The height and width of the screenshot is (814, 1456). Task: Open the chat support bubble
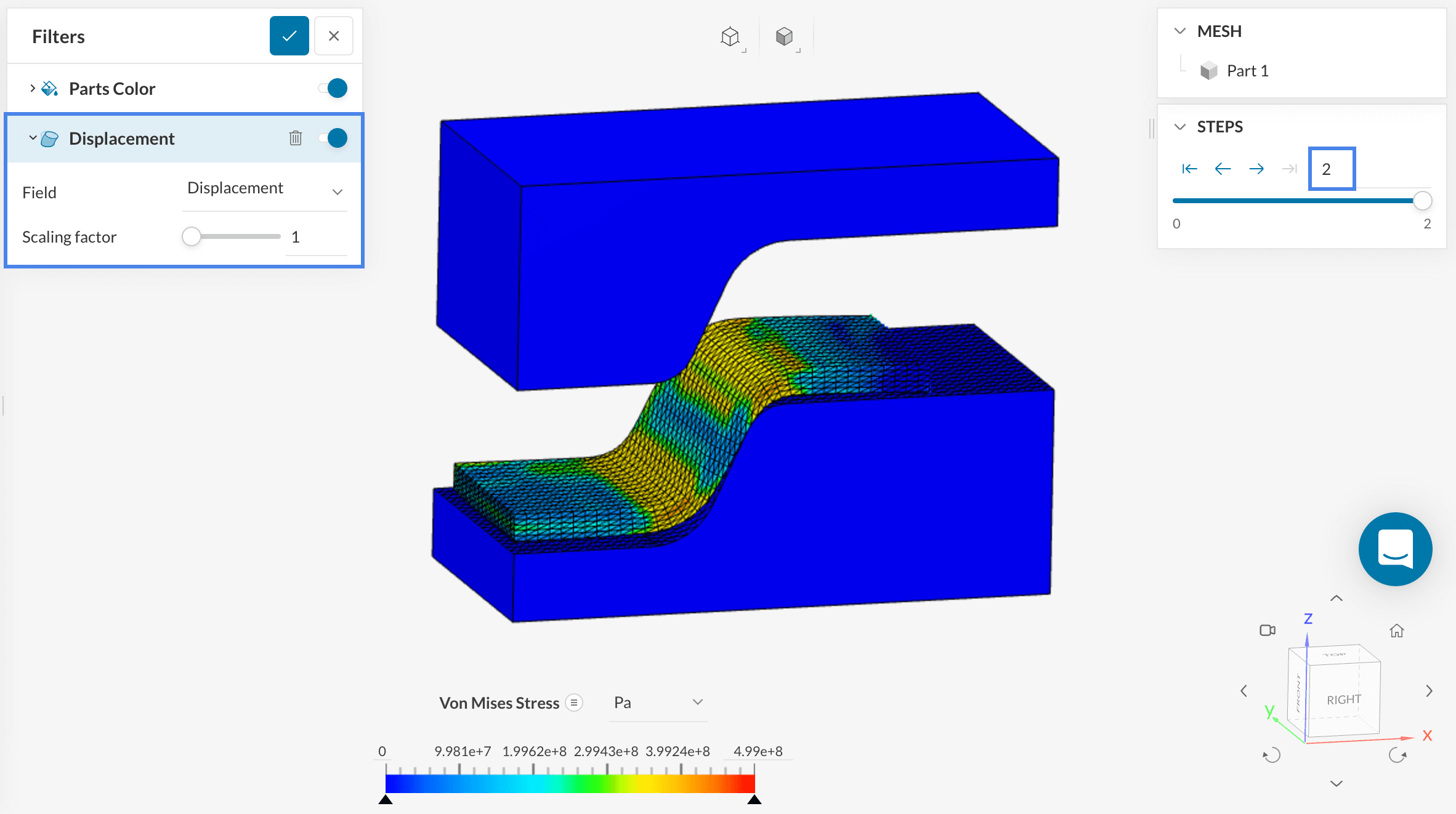(1395, 549)
